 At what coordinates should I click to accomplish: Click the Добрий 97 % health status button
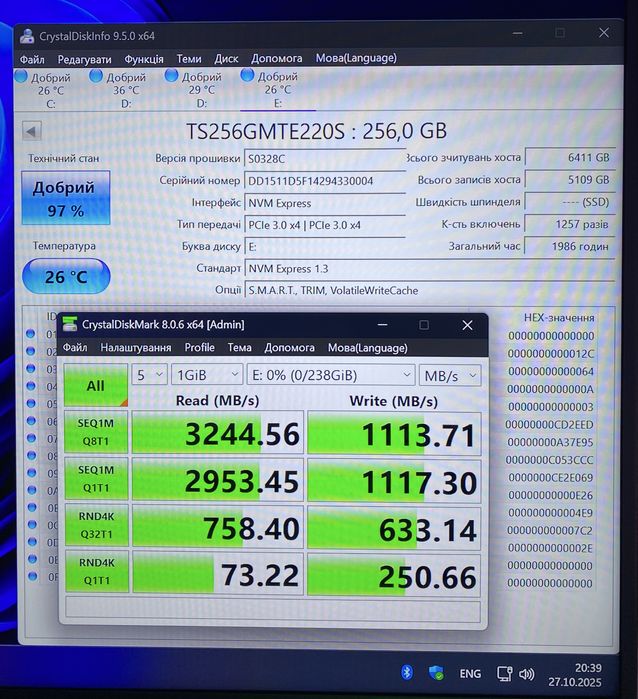coord(66,198)
